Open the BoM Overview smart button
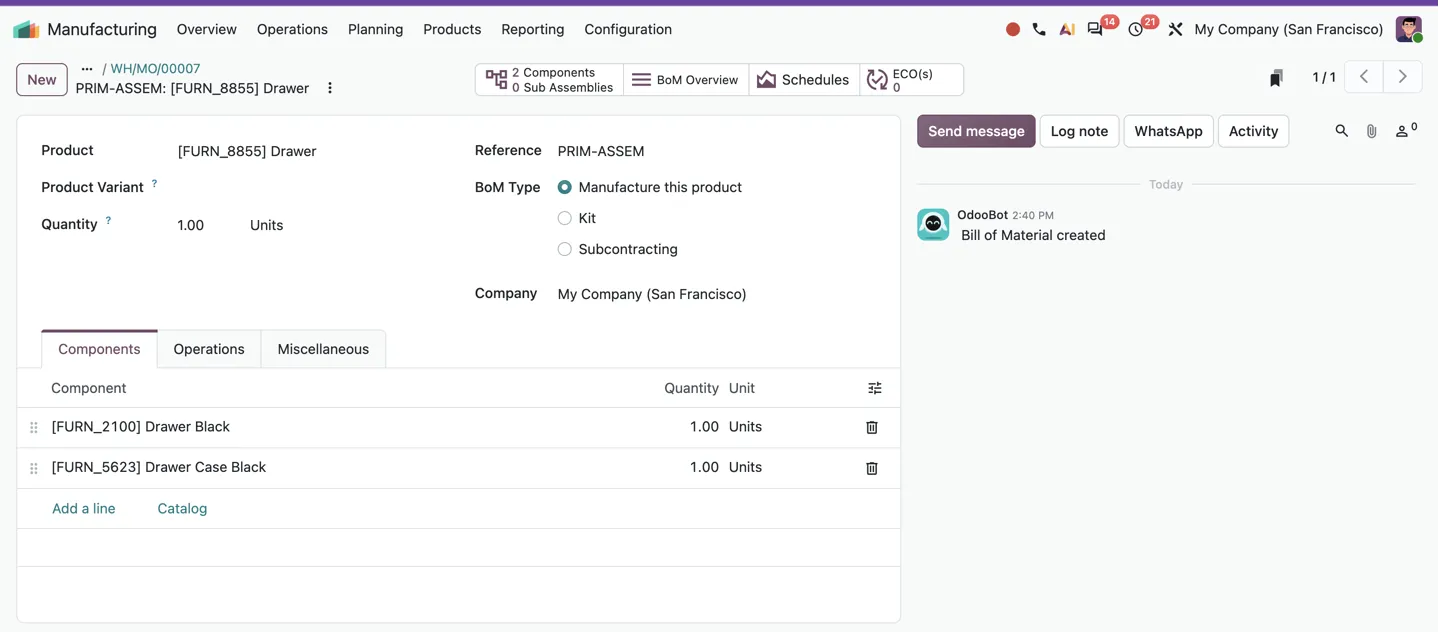 pos(686,80)
